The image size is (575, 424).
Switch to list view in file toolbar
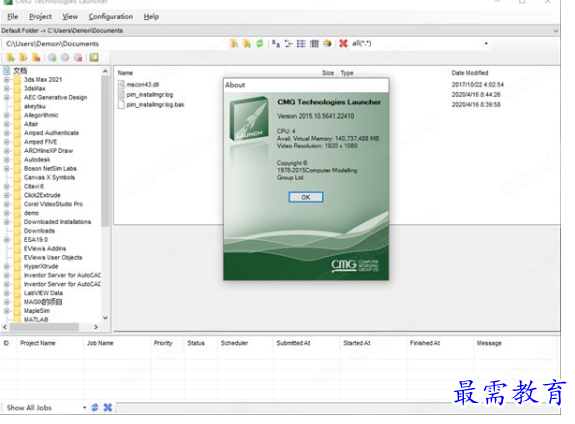point(301,44)
